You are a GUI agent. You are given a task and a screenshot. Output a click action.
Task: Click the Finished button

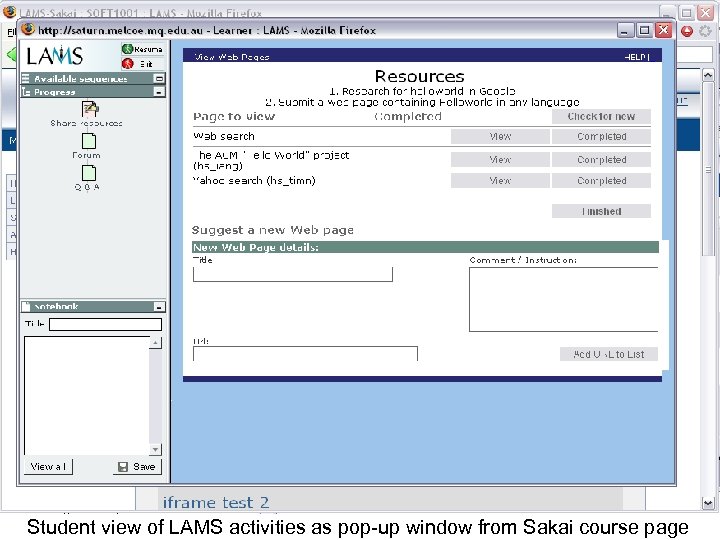click(601, 211)
